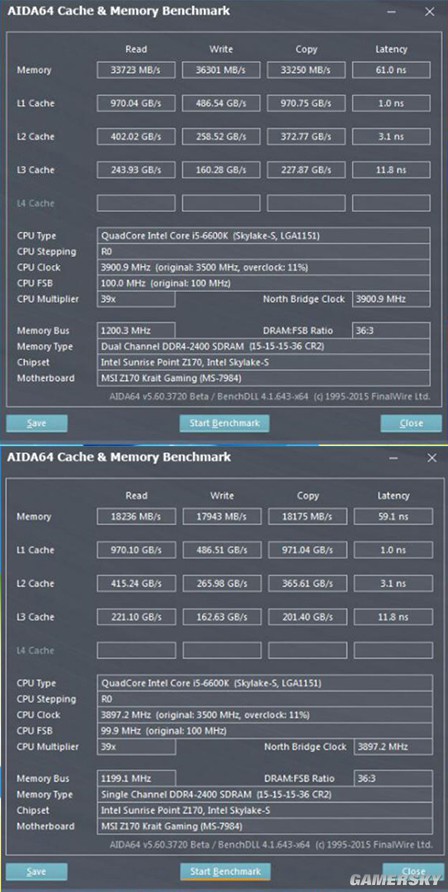Click the Memory Type field reading Single Channel DDR4-2400
The width and height of the screenshot is (448, 892).
[265, 794]
